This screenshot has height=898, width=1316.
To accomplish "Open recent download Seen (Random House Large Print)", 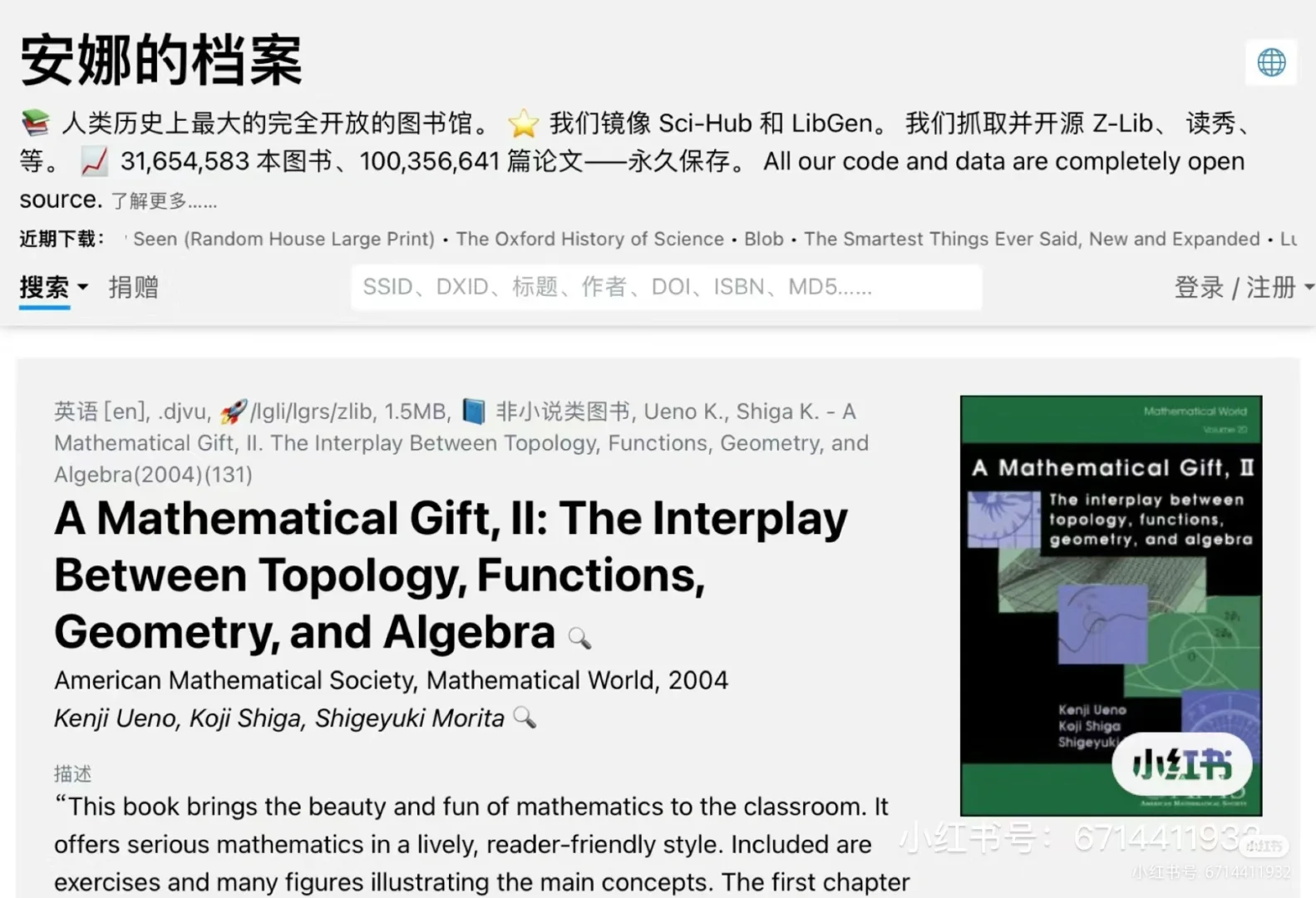I will [x=283, y=239].
